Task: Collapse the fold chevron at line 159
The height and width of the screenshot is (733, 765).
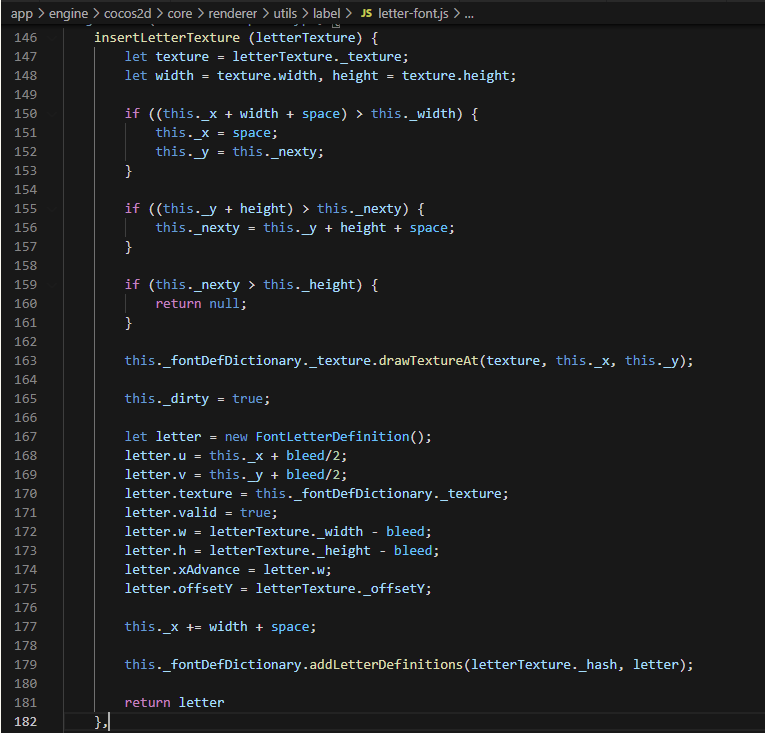Action: click(x=53, y=285)
